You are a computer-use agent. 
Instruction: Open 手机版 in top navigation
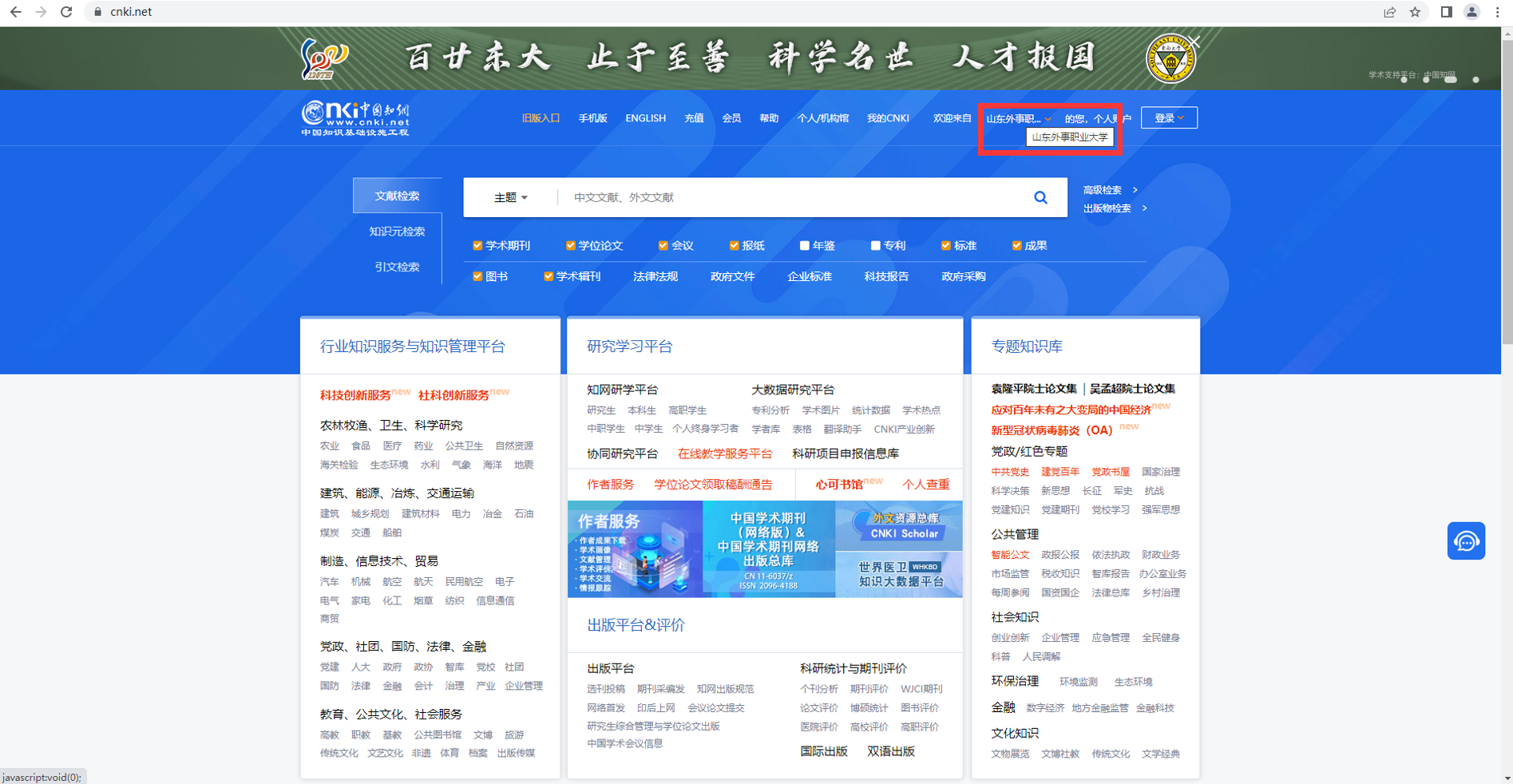pyautogui.click(x=592, y=118)
